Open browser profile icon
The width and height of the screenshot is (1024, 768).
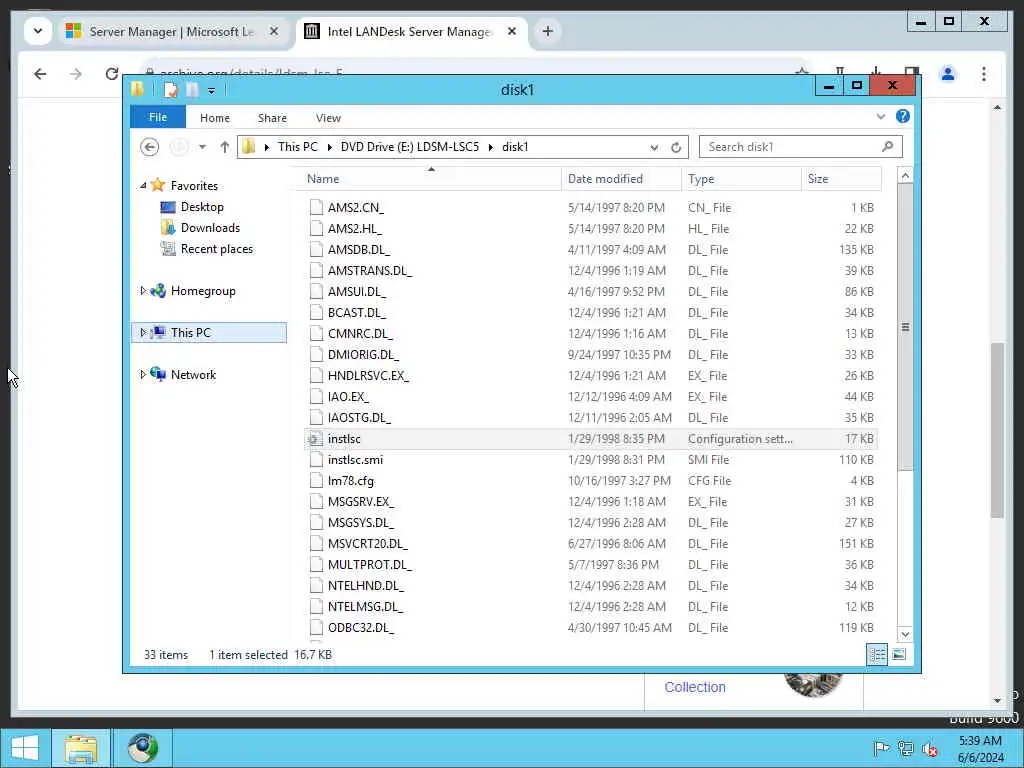pyautogui.click(x=948, y=74)
